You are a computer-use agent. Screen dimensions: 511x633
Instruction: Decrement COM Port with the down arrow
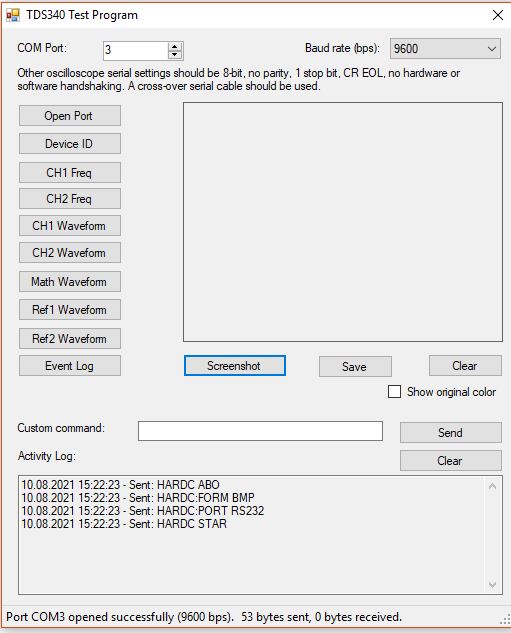pyautogui.click(x=175, y=55)
